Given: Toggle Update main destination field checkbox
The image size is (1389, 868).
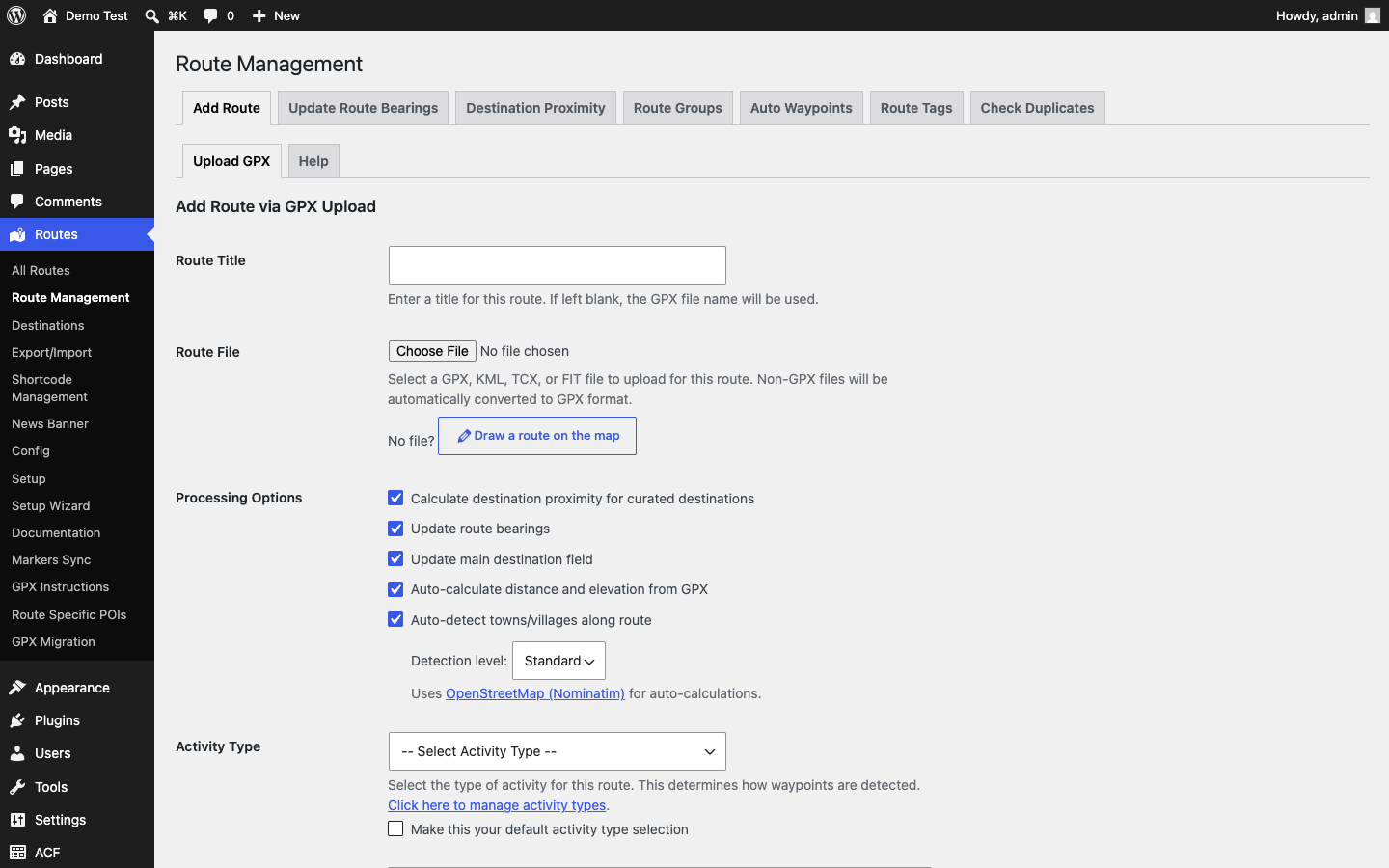Looking at the screenshot, I should [x=395, y=558].
